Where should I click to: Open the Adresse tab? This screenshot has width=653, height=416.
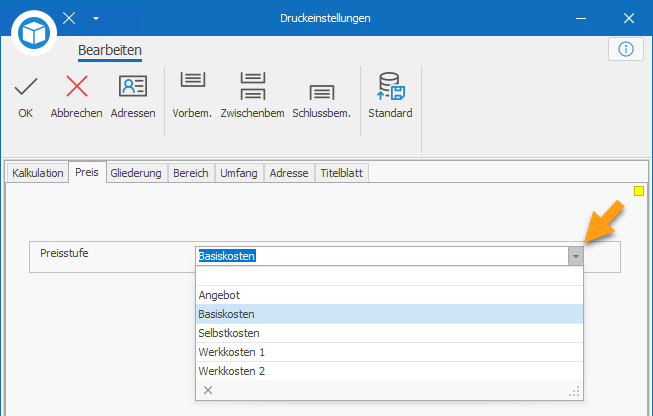(289, 173)
